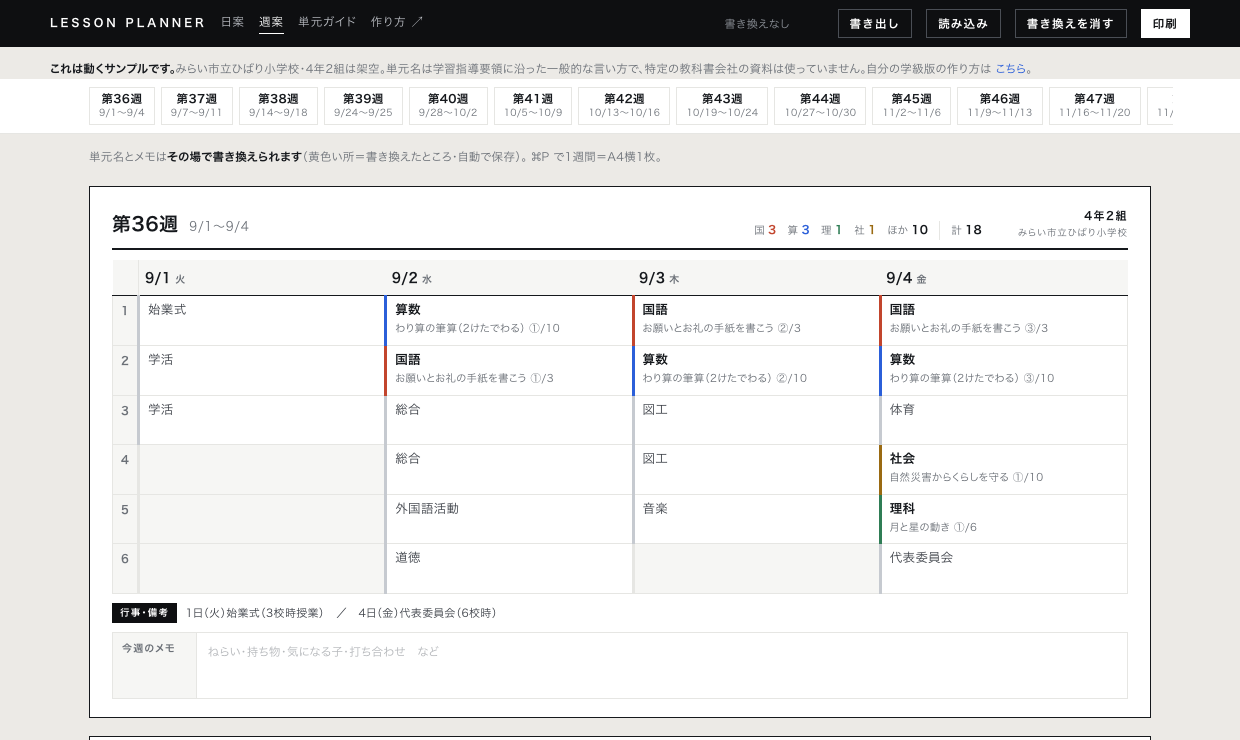The image size is (1240, 740).
Task: Edit the 代表委員会 cell on 9/4
Action: coord(1003,568)
